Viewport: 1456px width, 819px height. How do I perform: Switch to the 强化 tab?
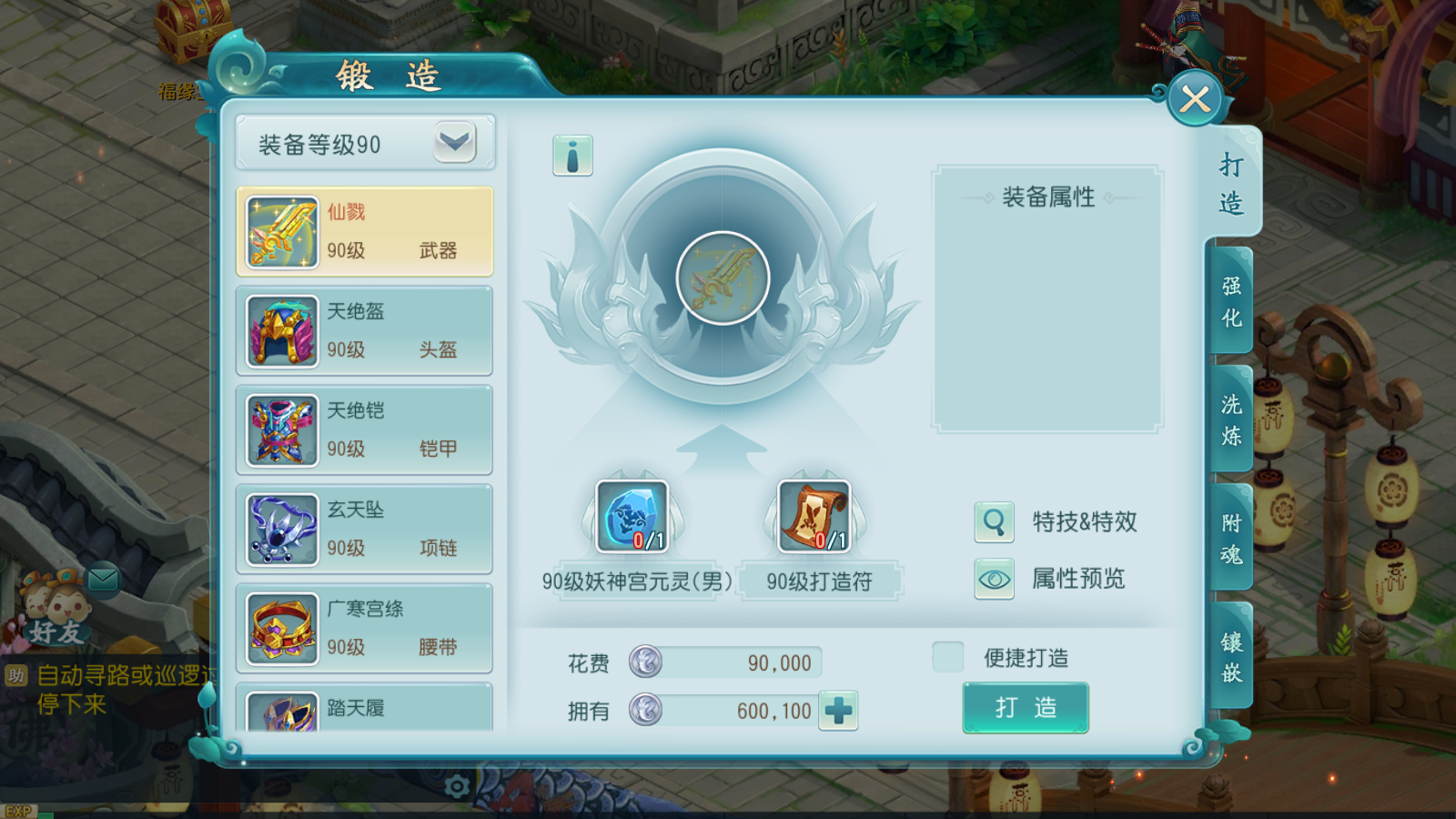(1231, 302)
